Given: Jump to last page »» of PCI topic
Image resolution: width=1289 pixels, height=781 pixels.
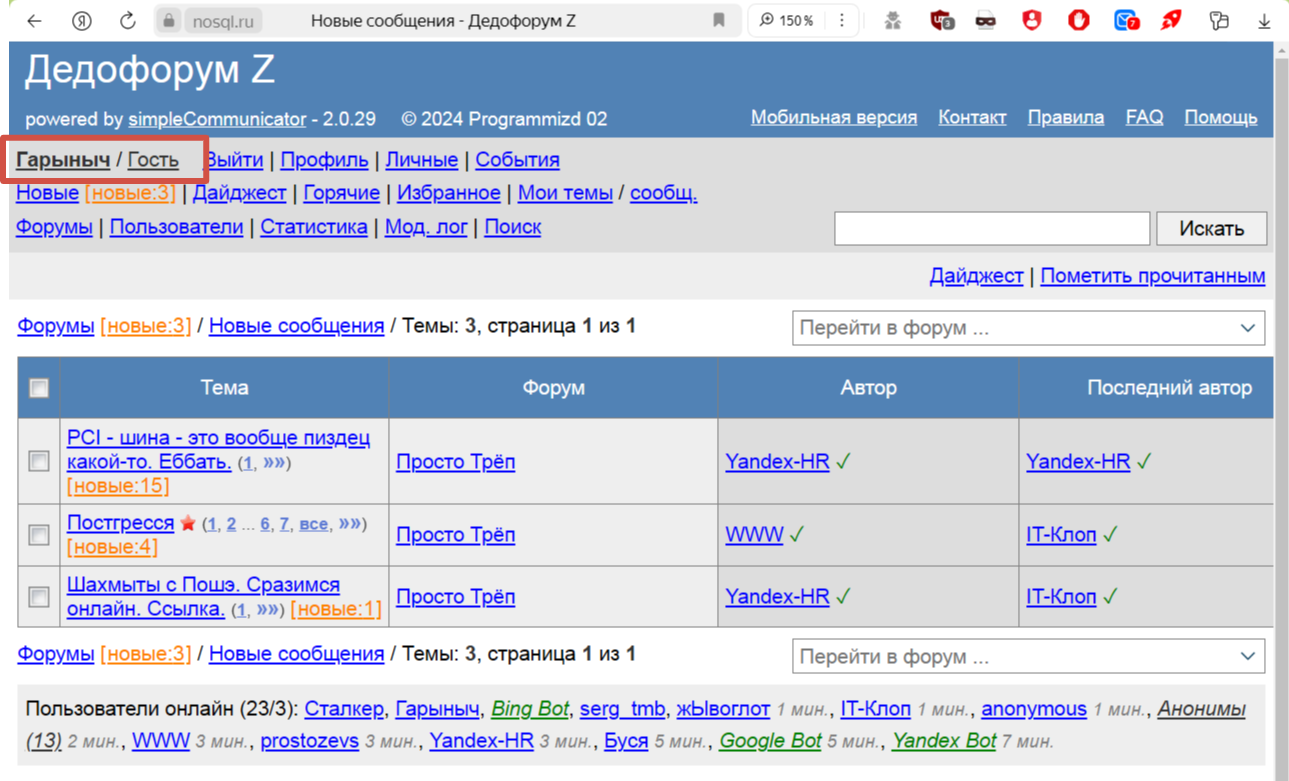Looking at the screenshot, I should pyautogui.click(x=274, y=463).
